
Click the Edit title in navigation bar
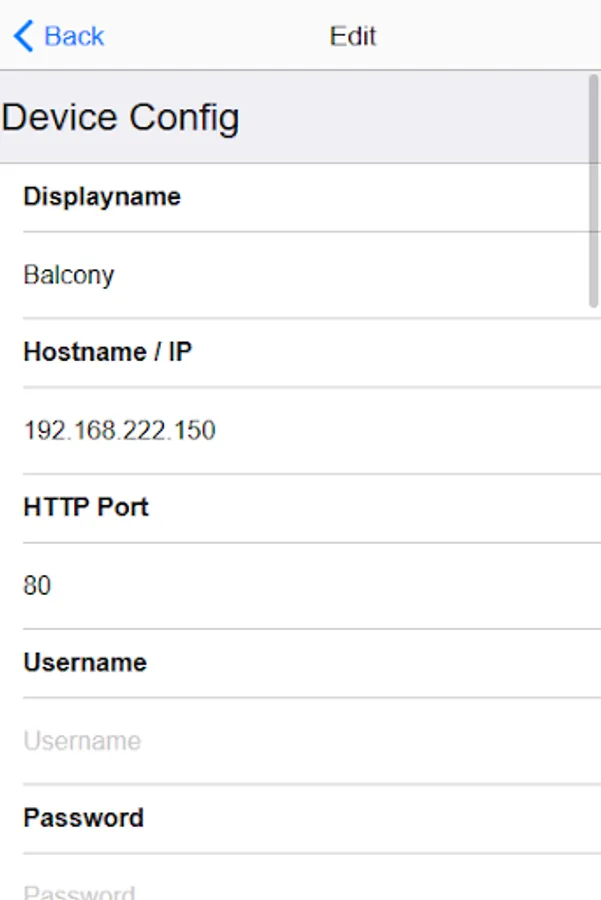click(352, 37)
